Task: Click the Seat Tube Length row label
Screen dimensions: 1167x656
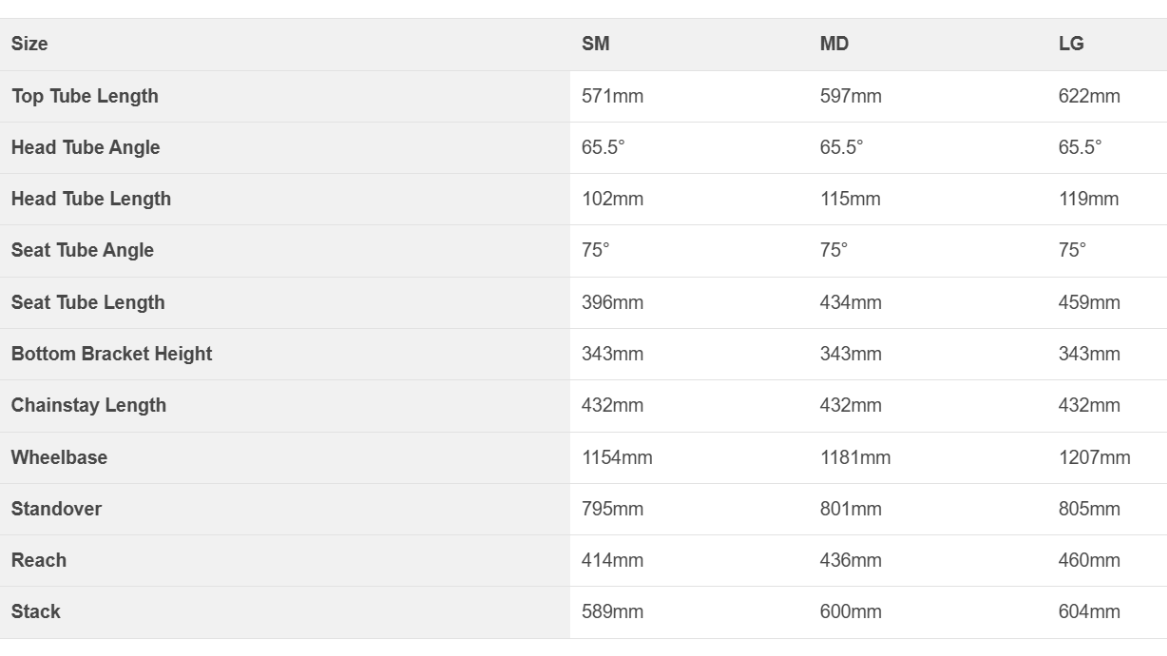Action: coord(88,302)
